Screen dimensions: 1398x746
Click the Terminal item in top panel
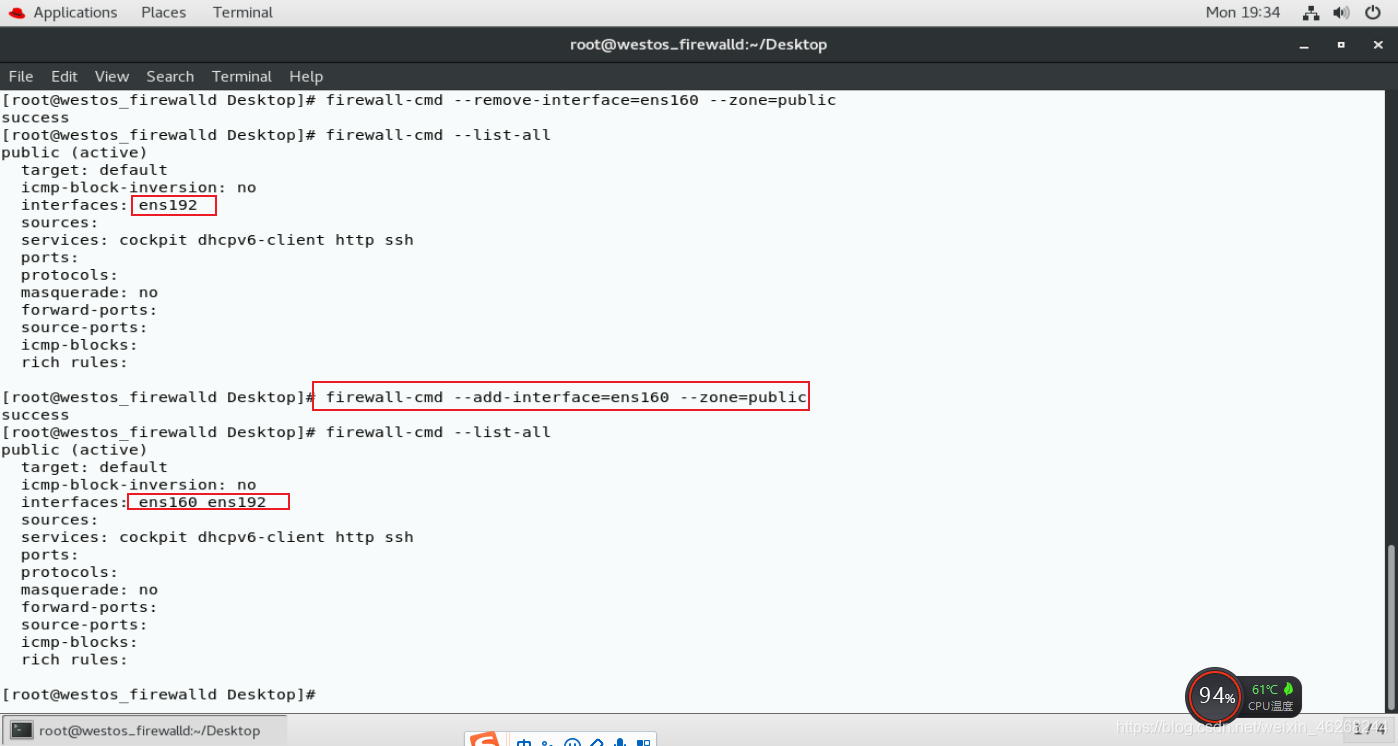pos(243,12)
